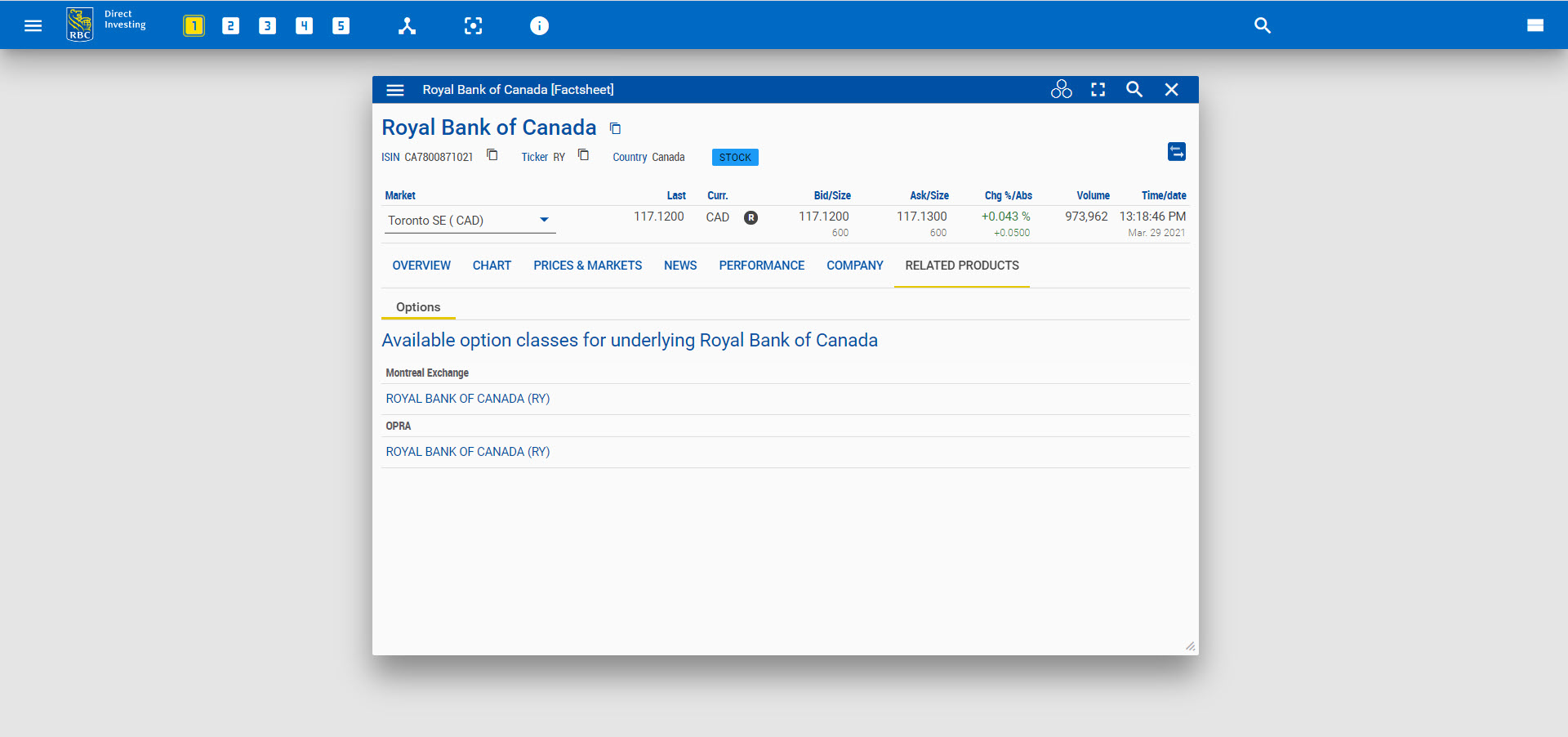1568x737 pixels.
Task: Copy the ISIN CA7800871021
Action: pyautogui.click(x=492, y=155)
